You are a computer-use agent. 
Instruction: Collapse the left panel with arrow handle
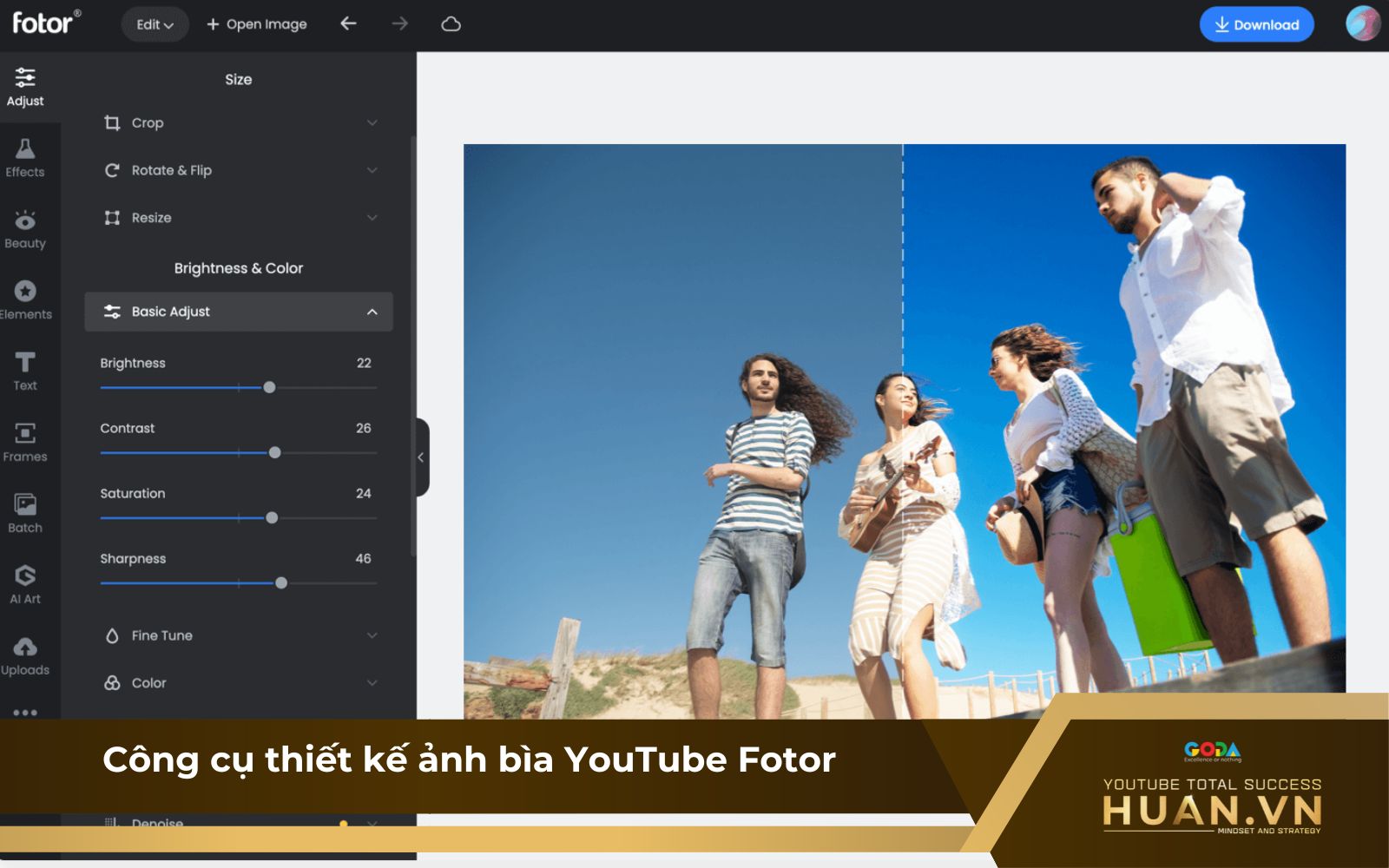(422, 457)
